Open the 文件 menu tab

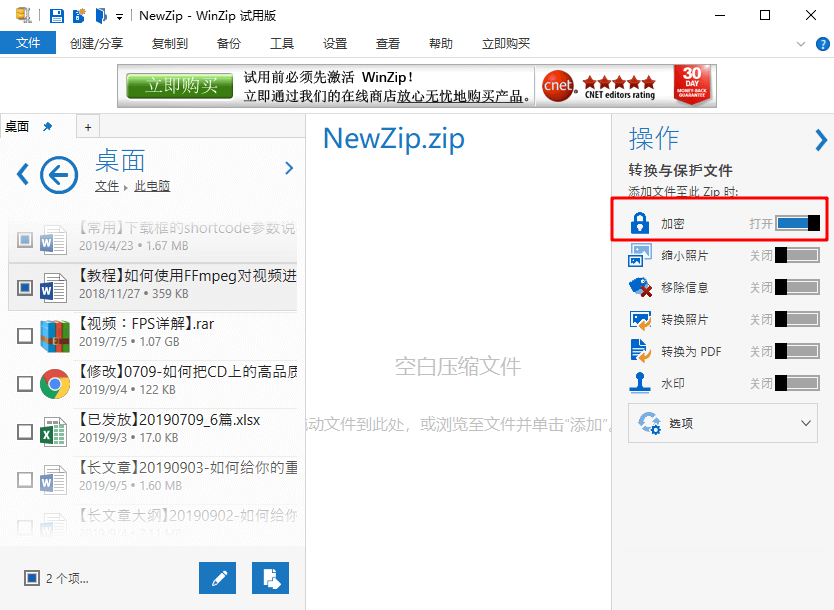pyautogui.click(x=28, y=43)
